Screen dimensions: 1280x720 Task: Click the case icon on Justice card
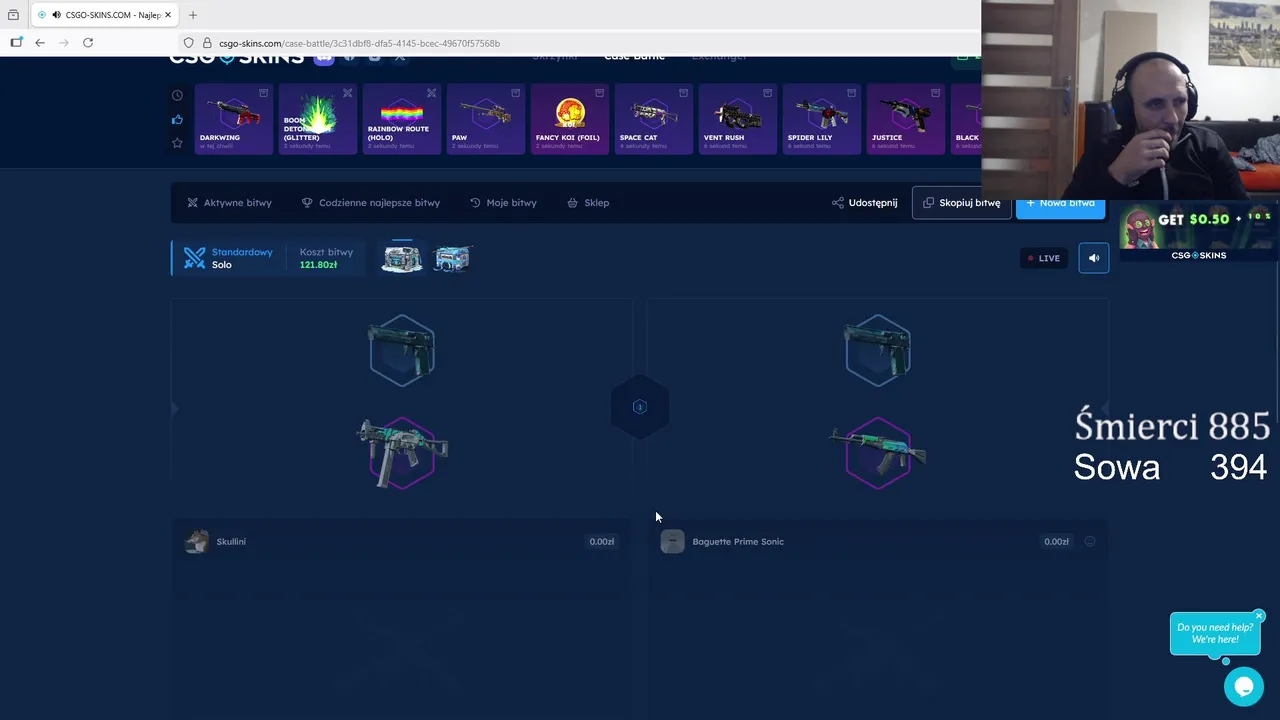(935, 93)
